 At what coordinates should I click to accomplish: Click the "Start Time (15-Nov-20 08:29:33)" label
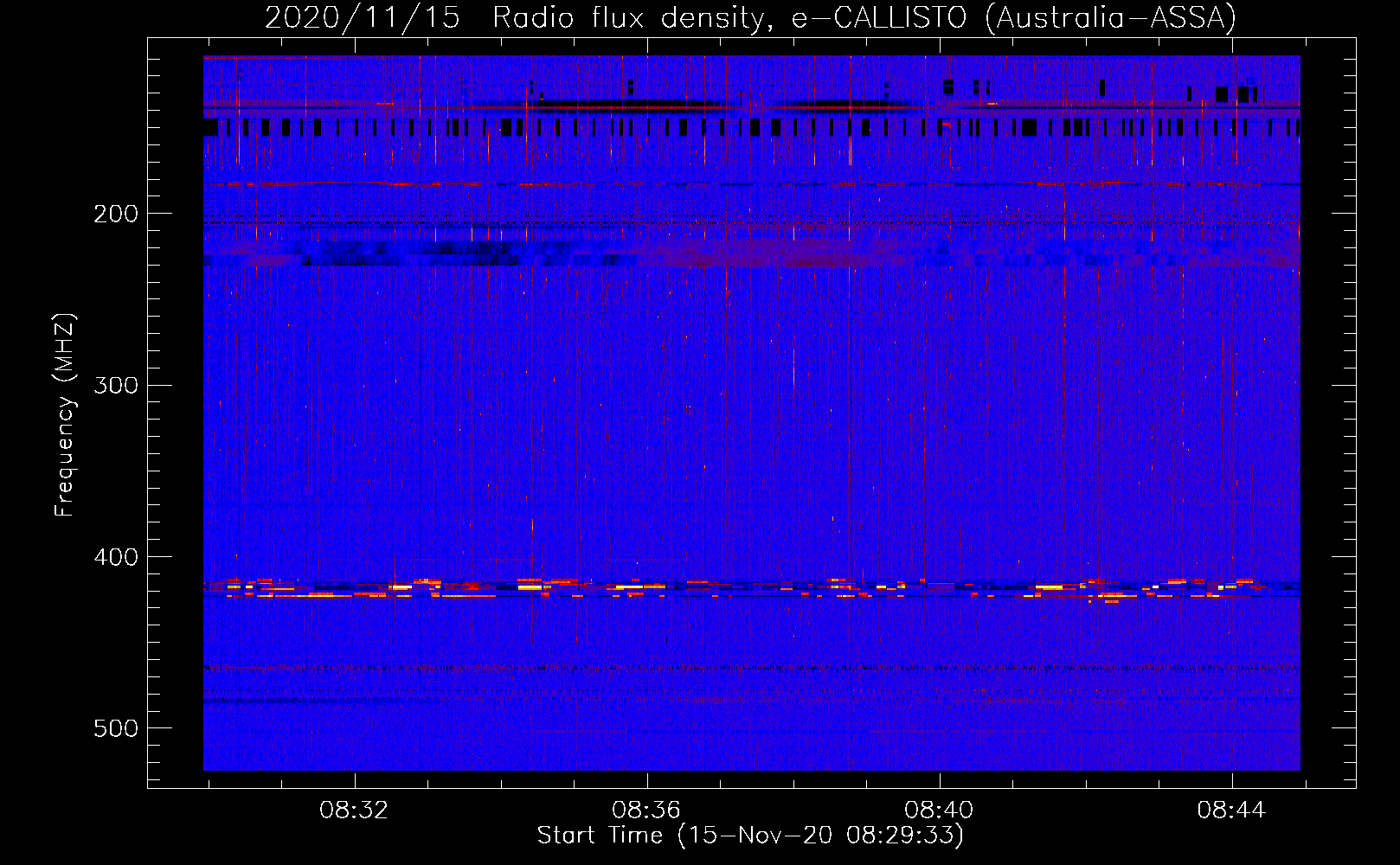(750, 836)
